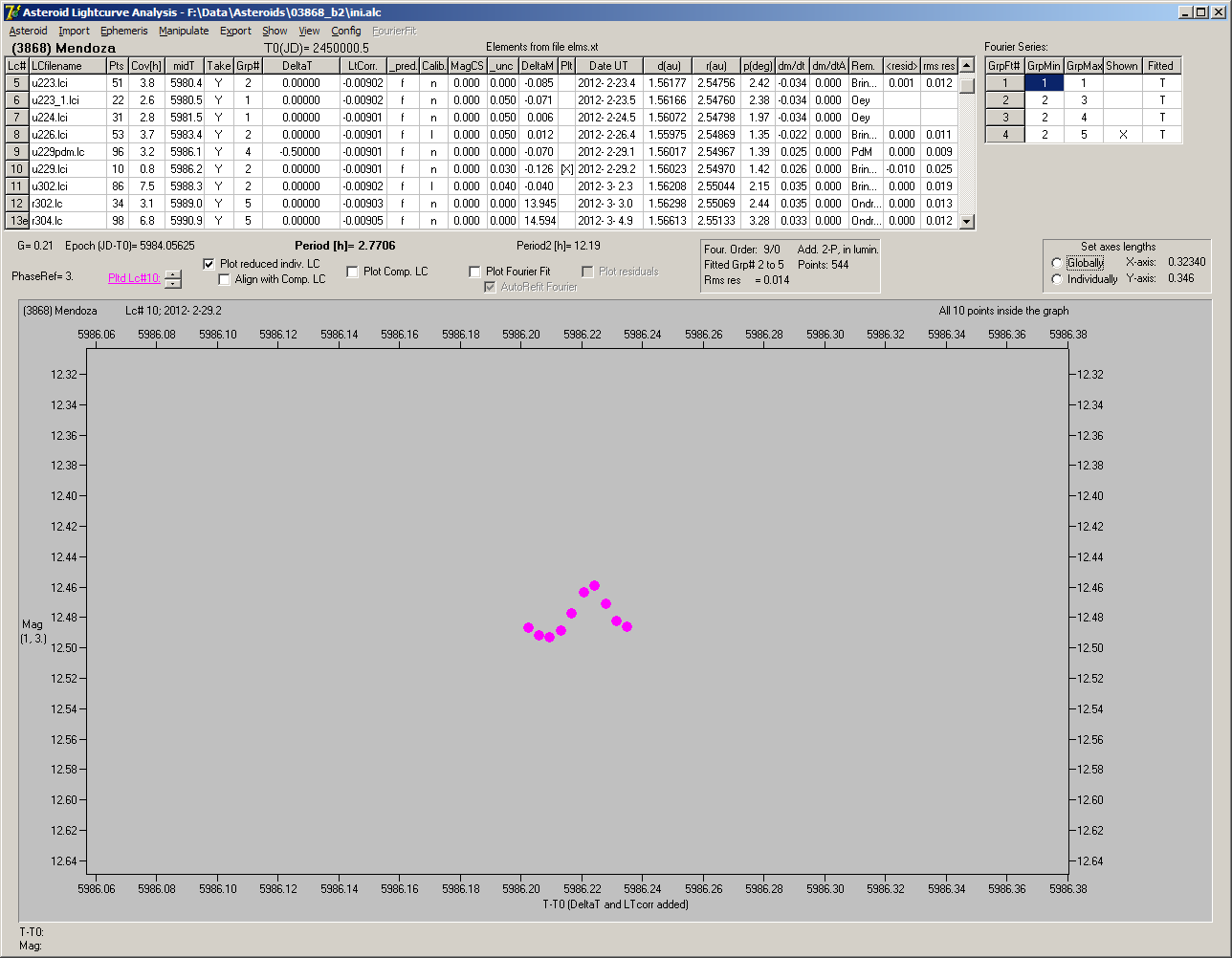Open the Manipulate menu
This screenshot has width=1232, height=958.
(184, 31)
